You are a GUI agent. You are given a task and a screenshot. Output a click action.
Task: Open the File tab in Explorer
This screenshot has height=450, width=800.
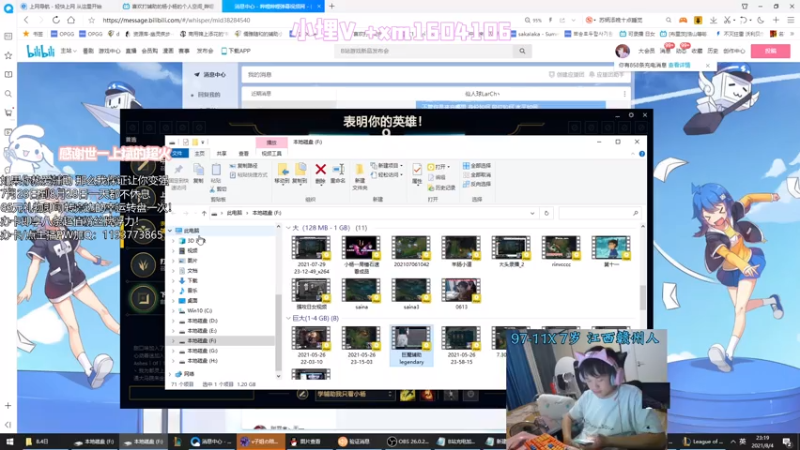[x=178, y=154]
